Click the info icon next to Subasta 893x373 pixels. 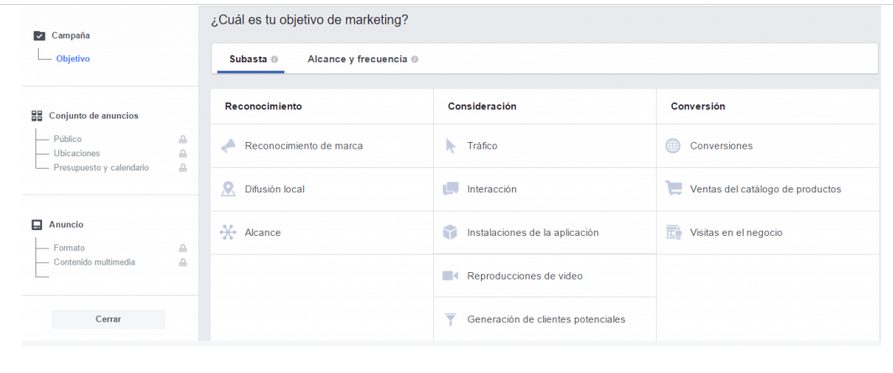coord(275,59)
